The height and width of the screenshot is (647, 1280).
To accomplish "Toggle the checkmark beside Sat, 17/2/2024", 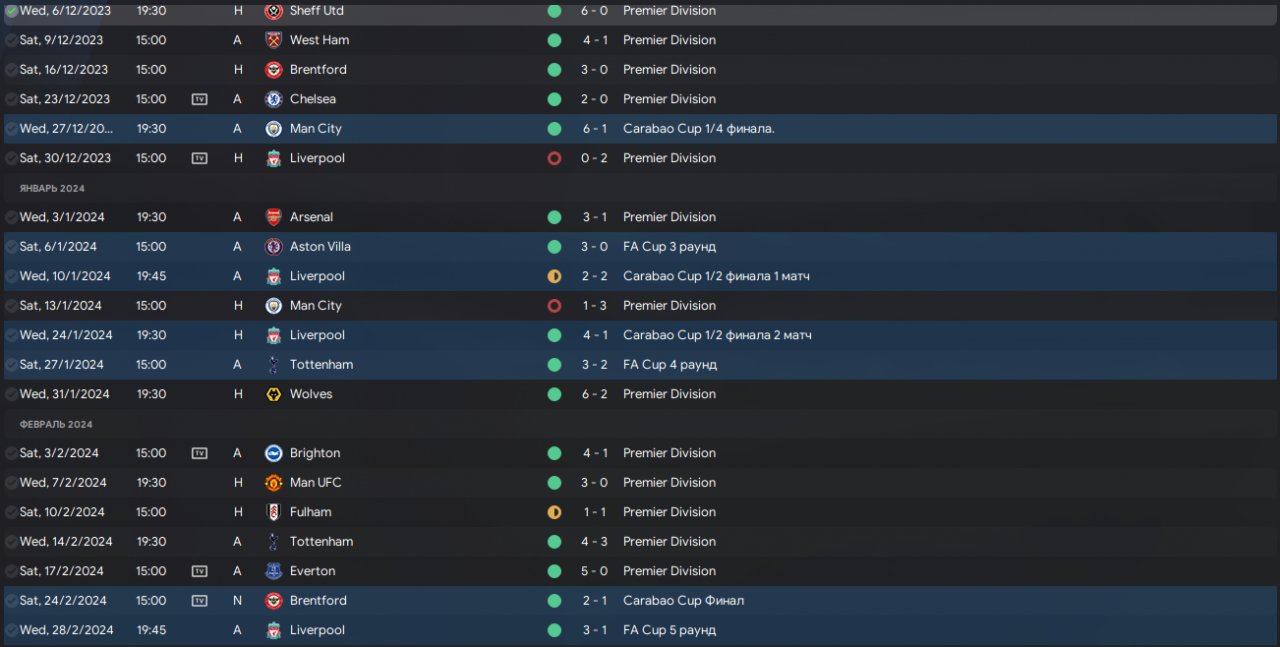I will click(x=11, y=571).
